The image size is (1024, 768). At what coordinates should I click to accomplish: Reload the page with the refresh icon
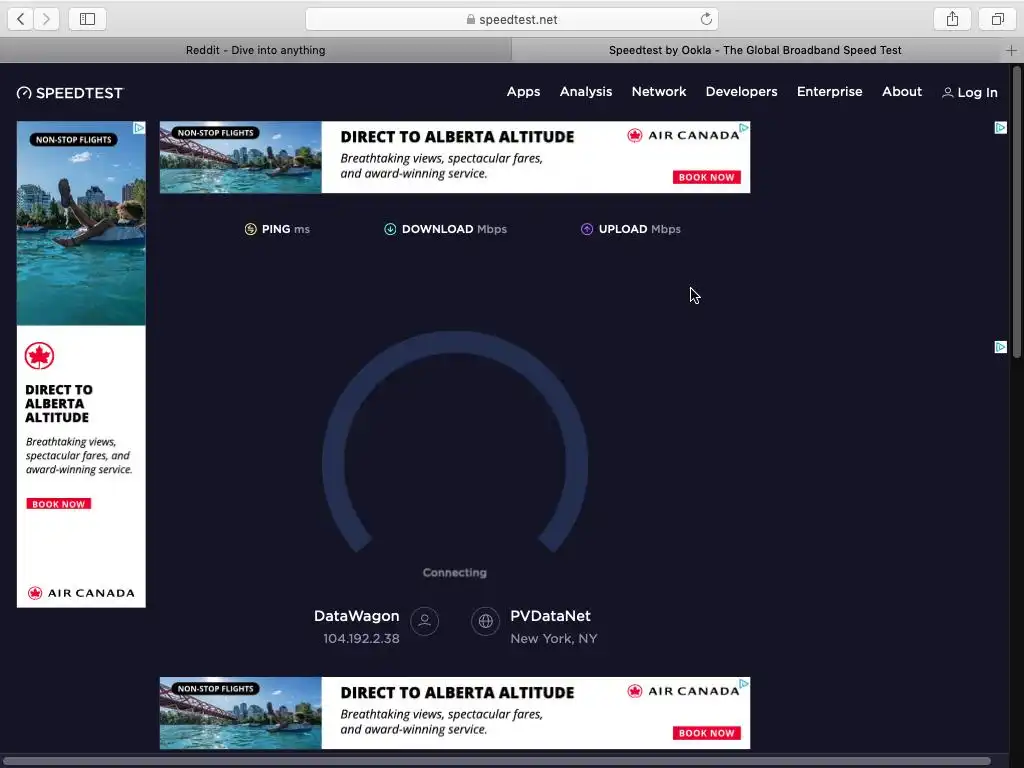pyautogui.click(x=706, y=19)
